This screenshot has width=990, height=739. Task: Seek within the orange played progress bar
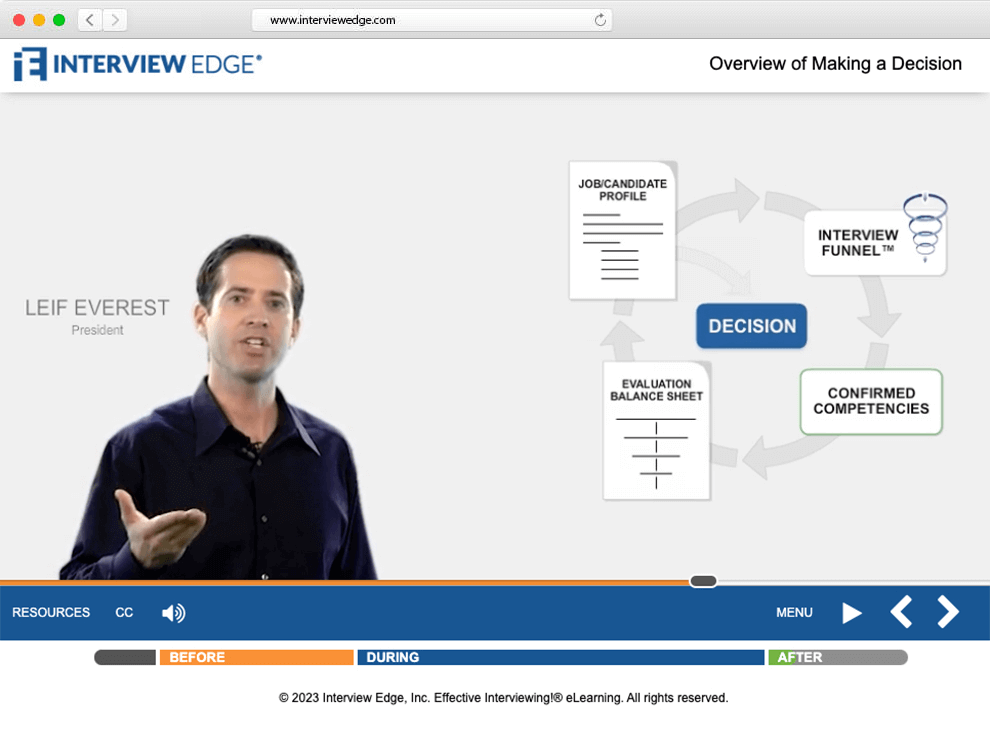[x=345, y=582]
